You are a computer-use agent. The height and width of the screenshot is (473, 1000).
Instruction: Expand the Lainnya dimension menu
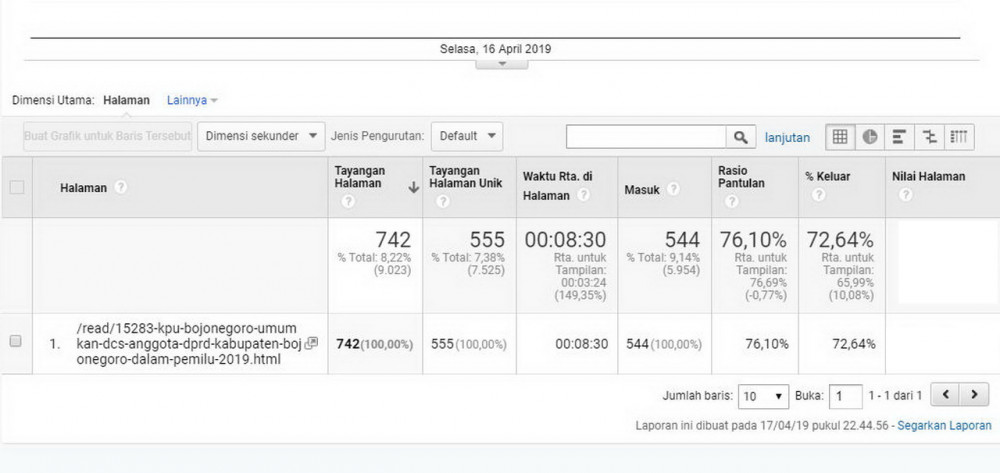click(x=192, y=100)
